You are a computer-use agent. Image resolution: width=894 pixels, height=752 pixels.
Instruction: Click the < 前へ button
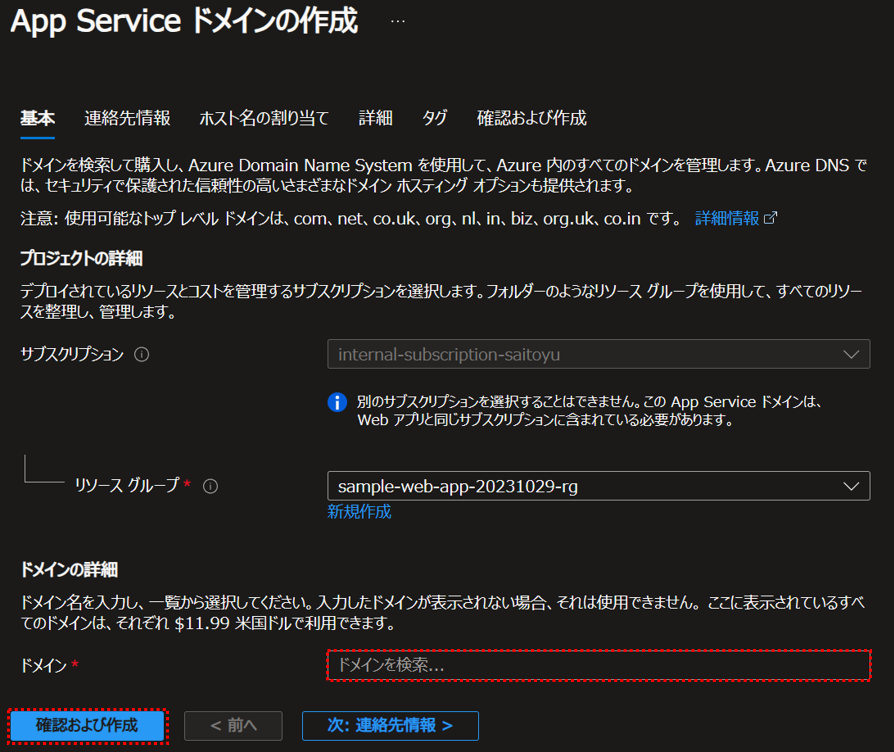coord(233,726)
